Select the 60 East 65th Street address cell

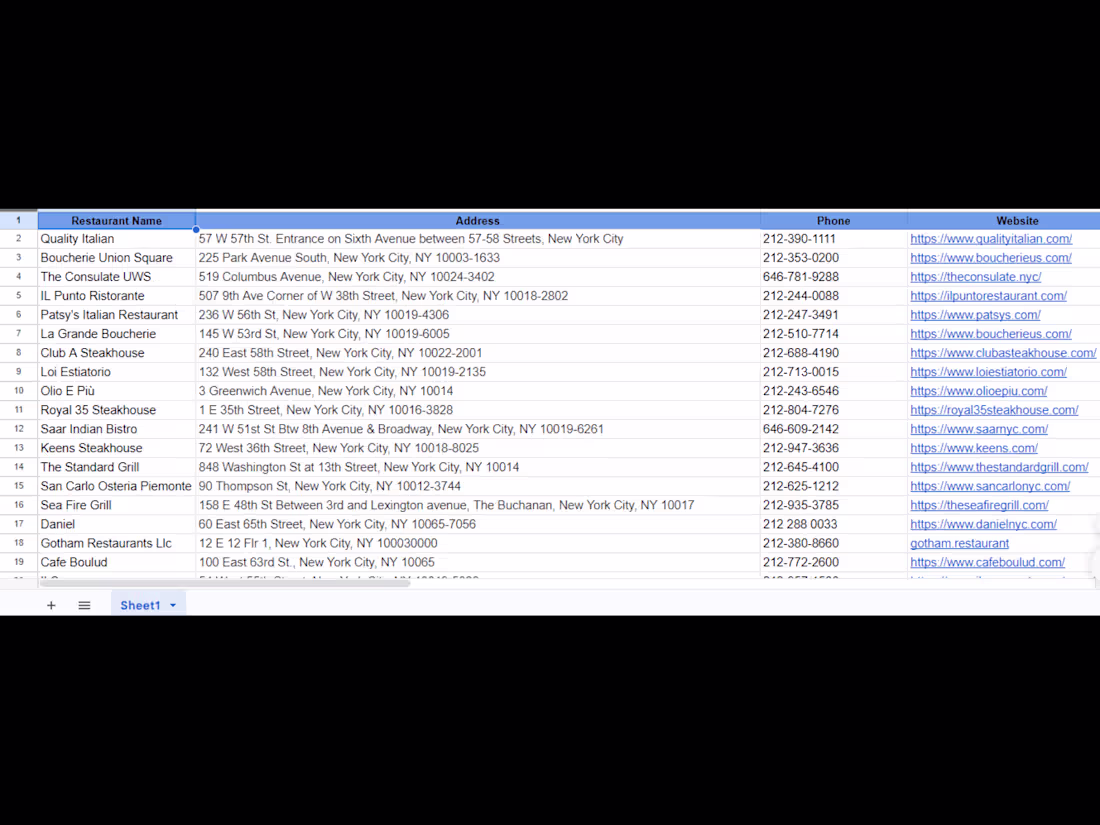[x=478, y=524]
